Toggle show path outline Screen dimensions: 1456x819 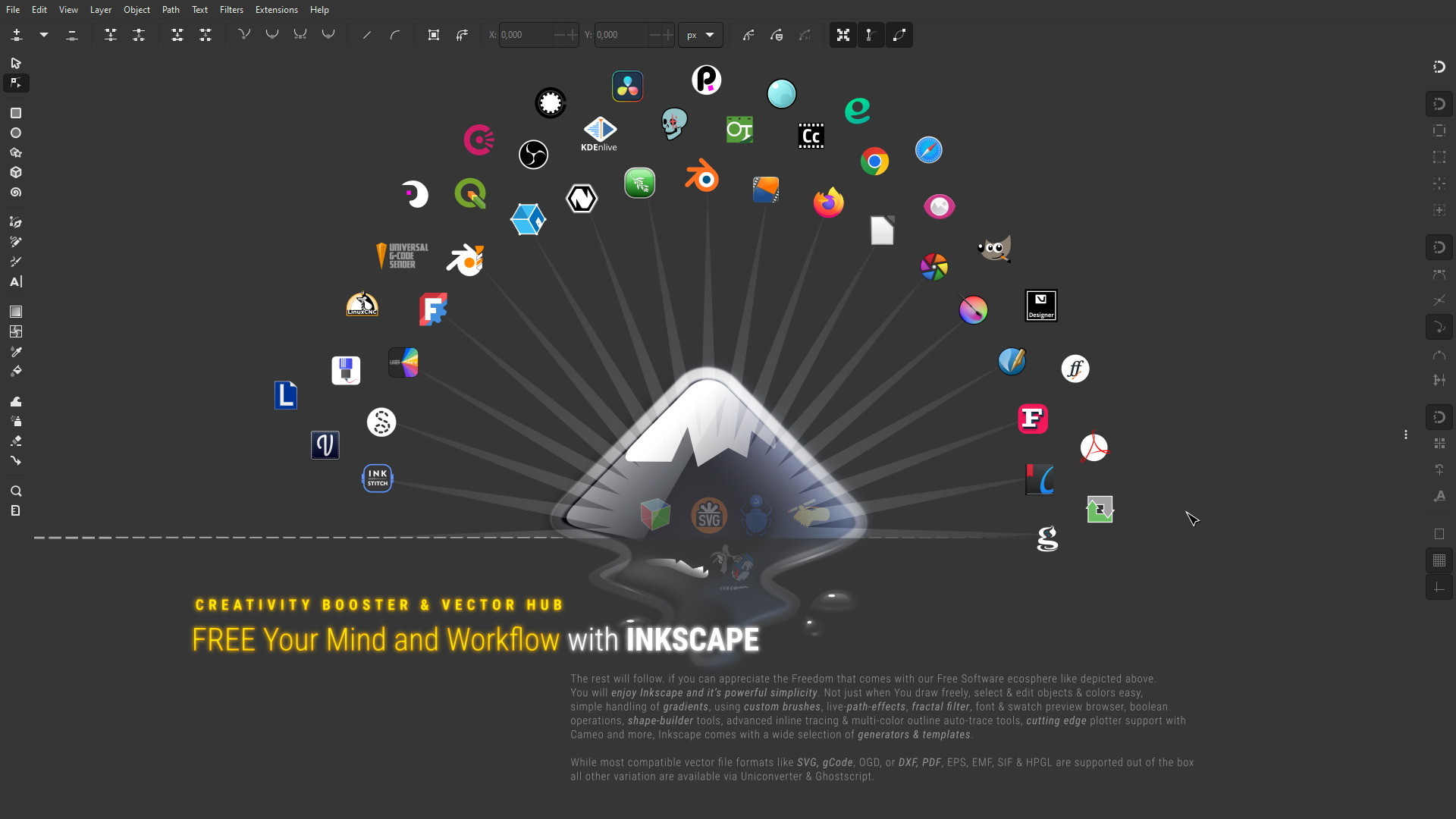(x=899, y=35)
